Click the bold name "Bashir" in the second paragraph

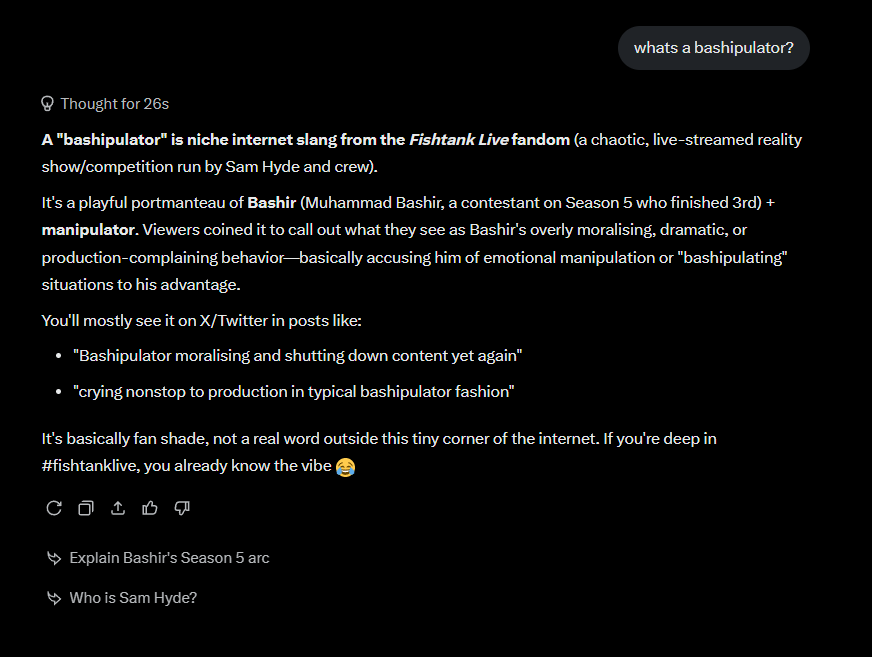click(271, 202)
